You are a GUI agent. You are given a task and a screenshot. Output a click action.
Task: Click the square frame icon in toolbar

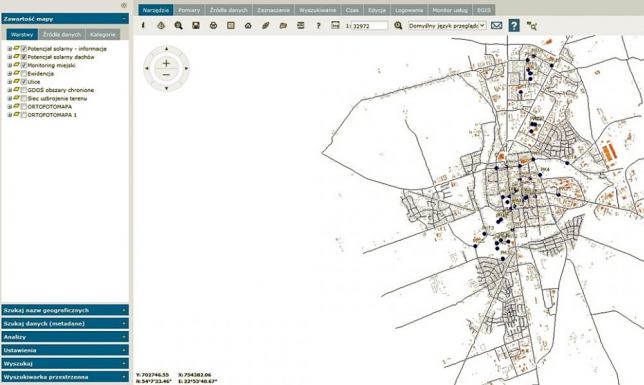pyautogui.click(x=231, y=25)
